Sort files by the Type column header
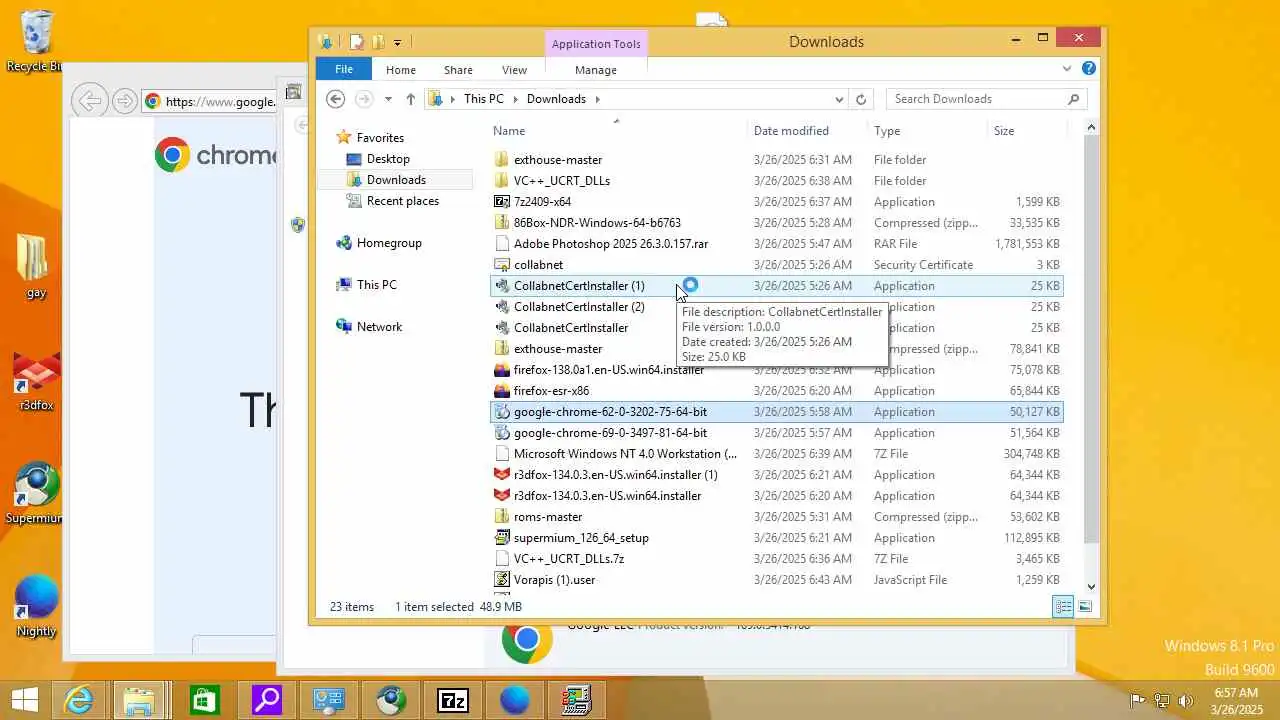The height and width of the screenshot is (720, 1280). point(887,131)
